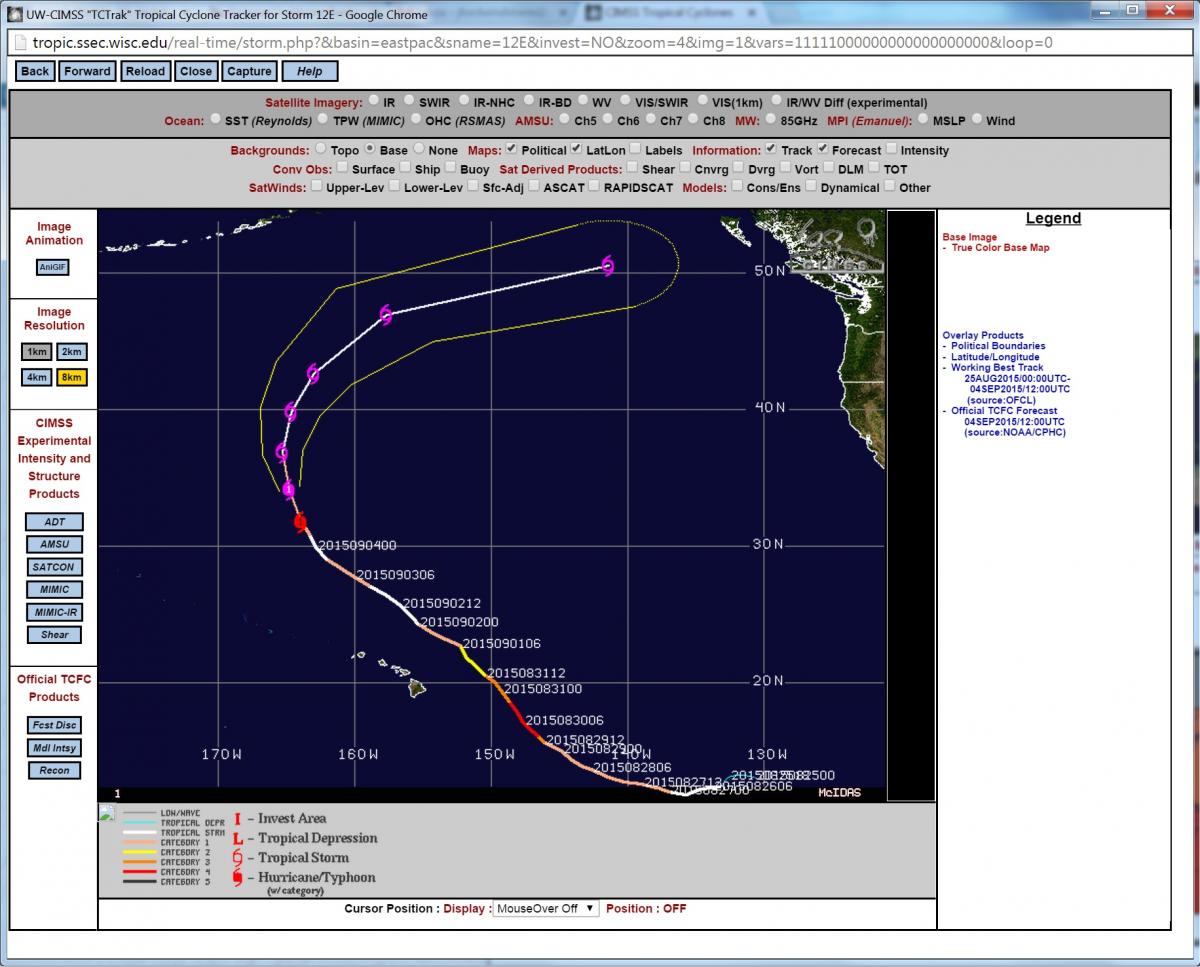Select AMSU Ch6 option
This screenshot has width=1200, height=967.
[607, 119]
